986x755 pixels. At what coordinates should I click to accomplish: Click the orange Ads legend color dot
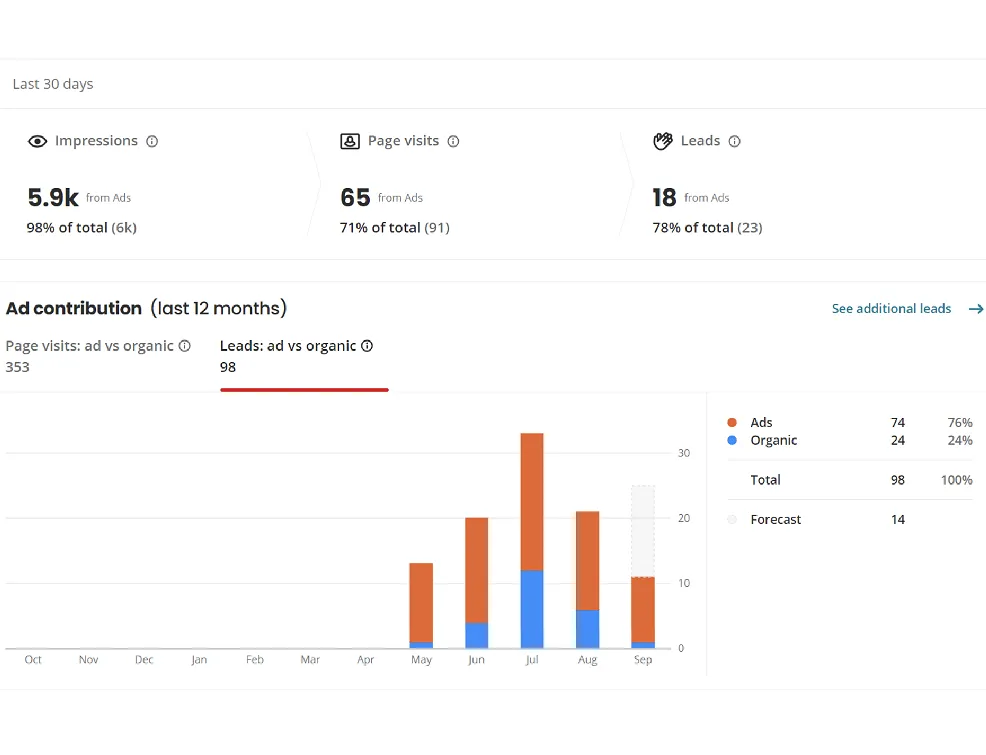(733, 423)
